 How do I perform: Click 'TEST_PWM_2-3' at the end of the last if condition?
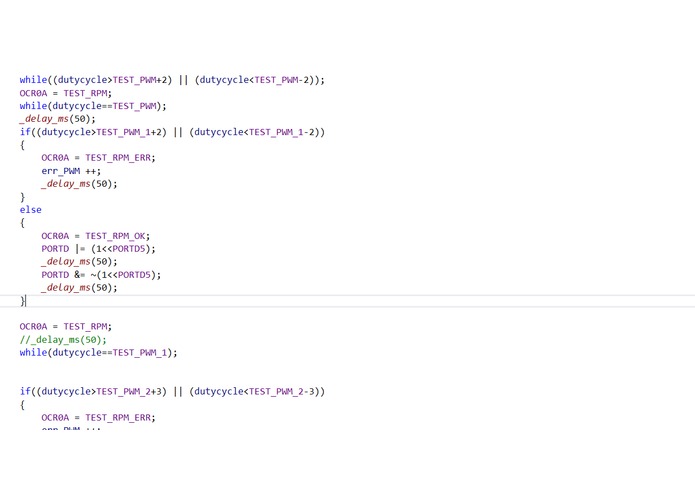point(281,392)
